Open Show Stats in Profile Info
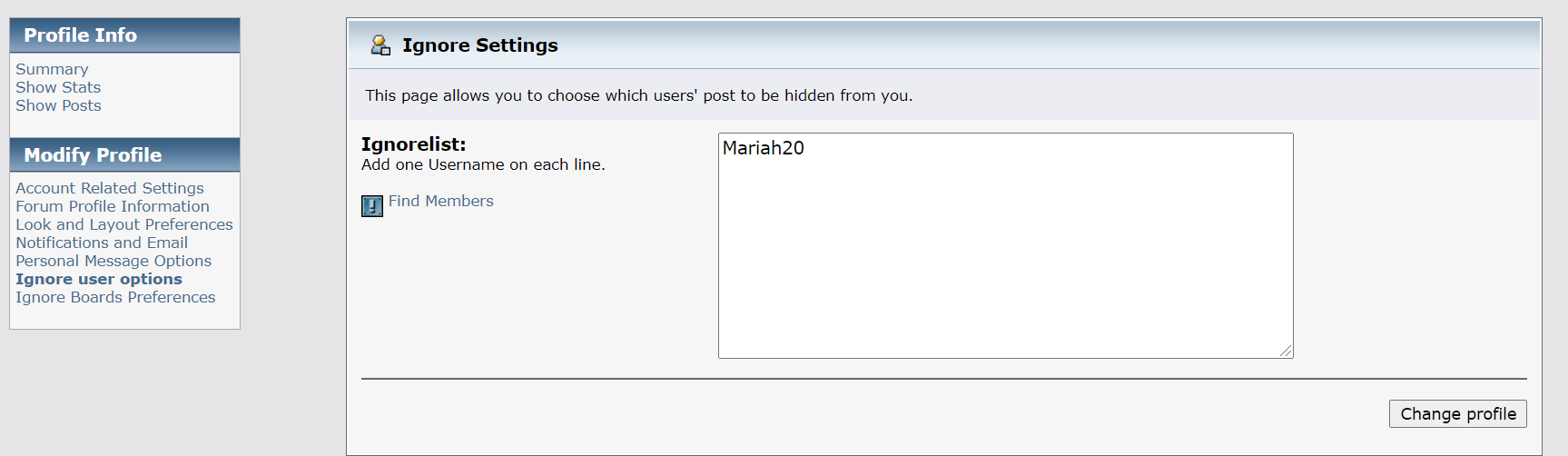1568x456 pixels. [x=58, y=87]
